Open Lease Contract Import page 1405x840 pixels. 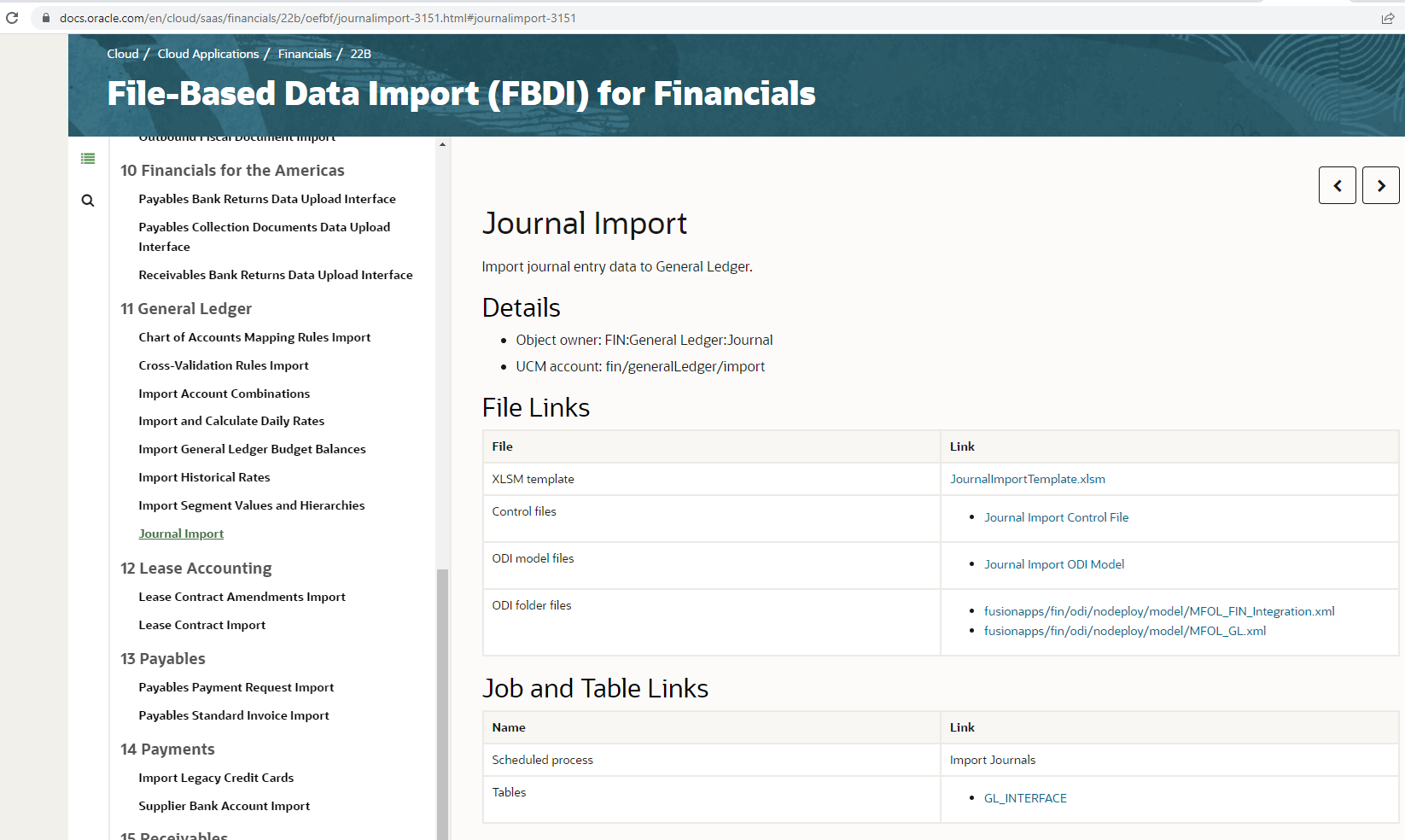pos(202,625)
